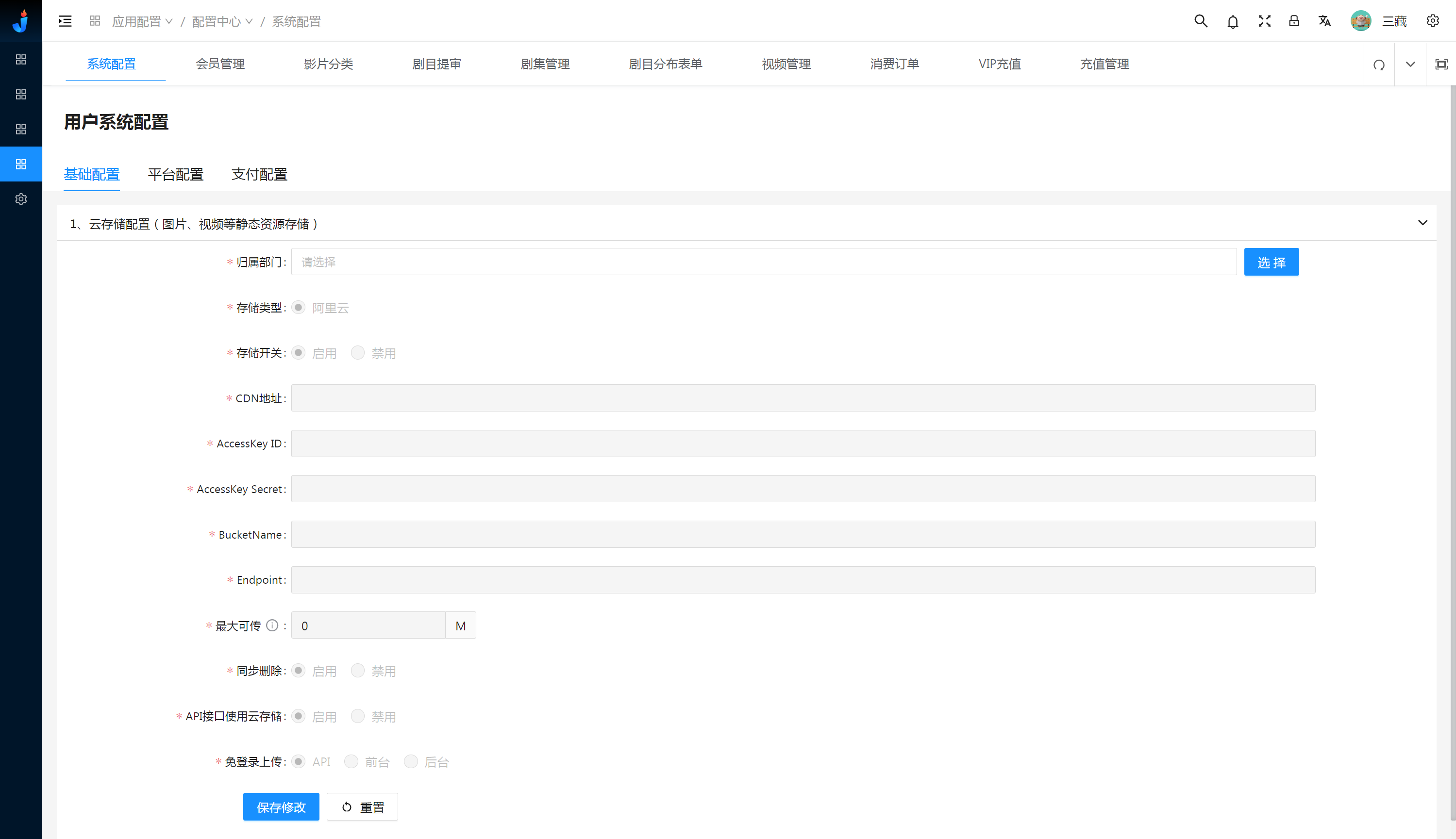Click the lock screen icon
The width and height of the screenshot is (1456, 839).
(x=1294, y=21)
